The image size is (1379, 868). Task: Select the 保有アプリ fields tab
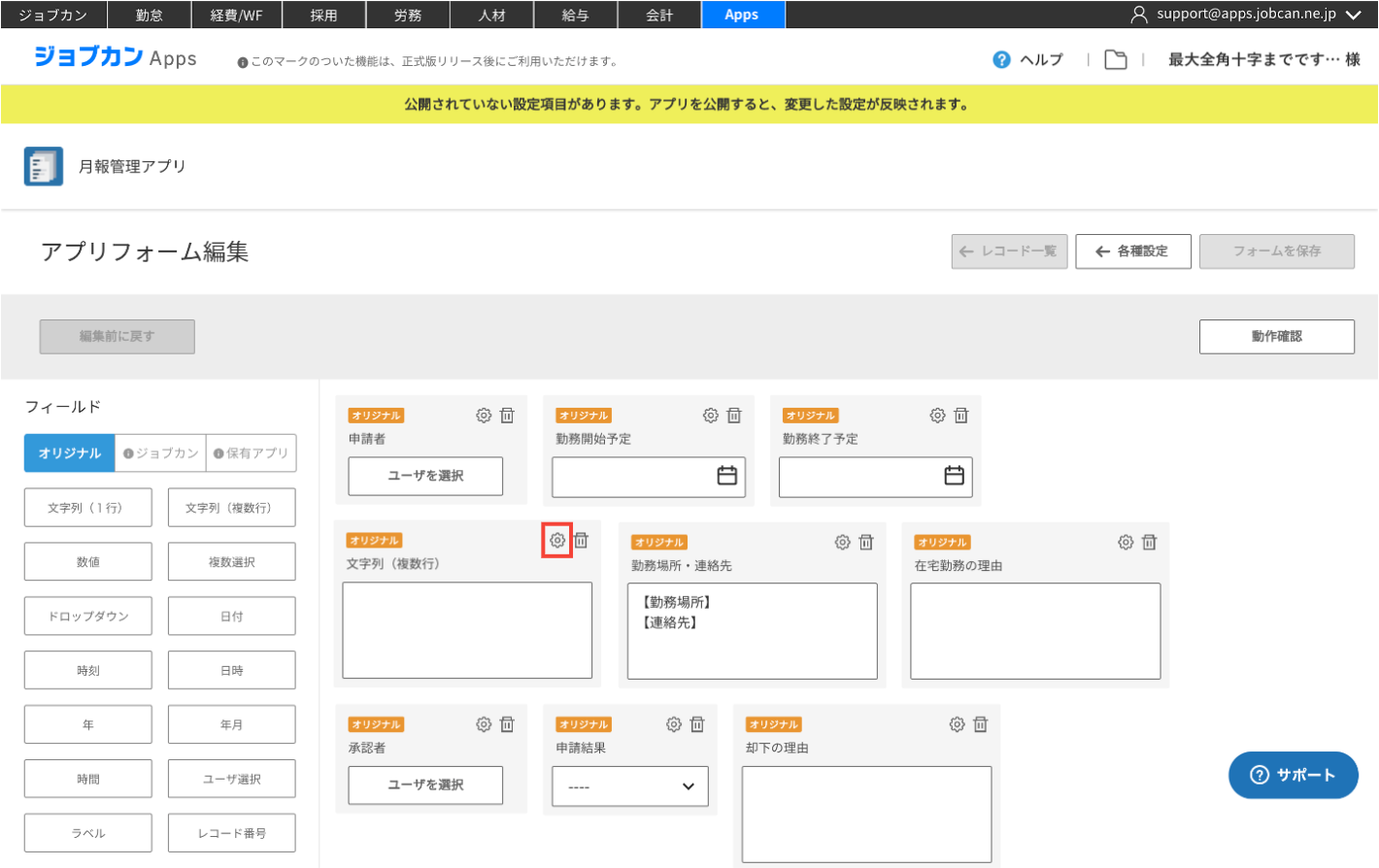(252, 453)
